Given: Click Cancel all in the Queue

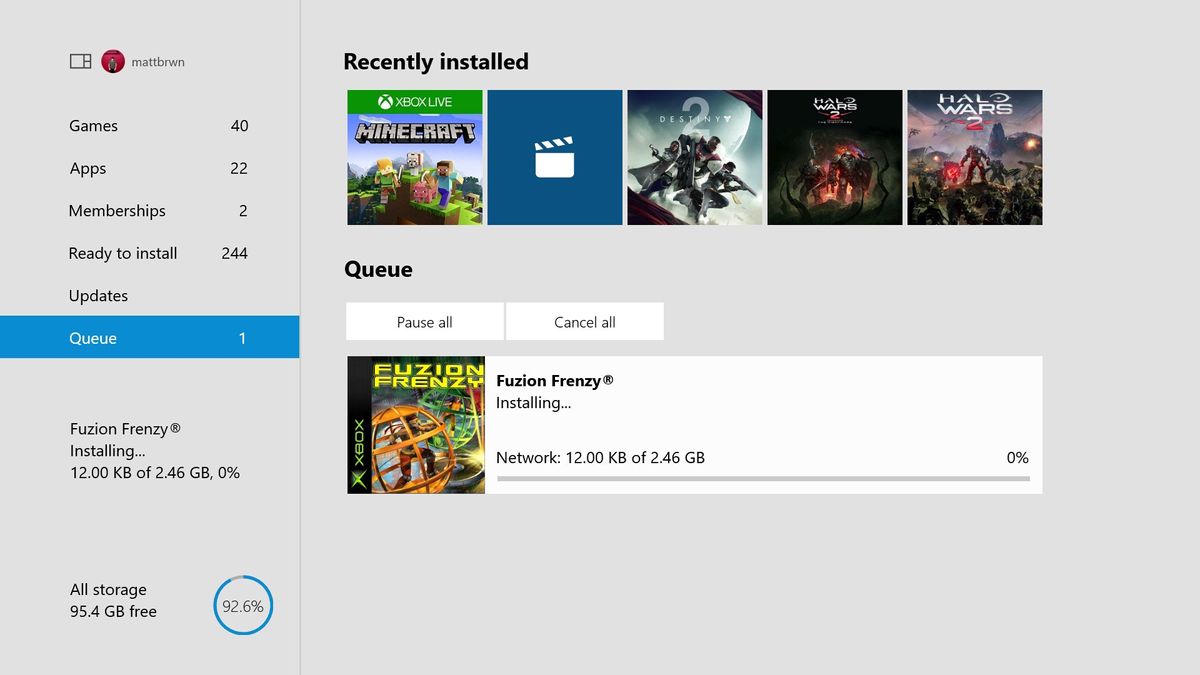Looking at the screenshot, I should tap(584, 321).
